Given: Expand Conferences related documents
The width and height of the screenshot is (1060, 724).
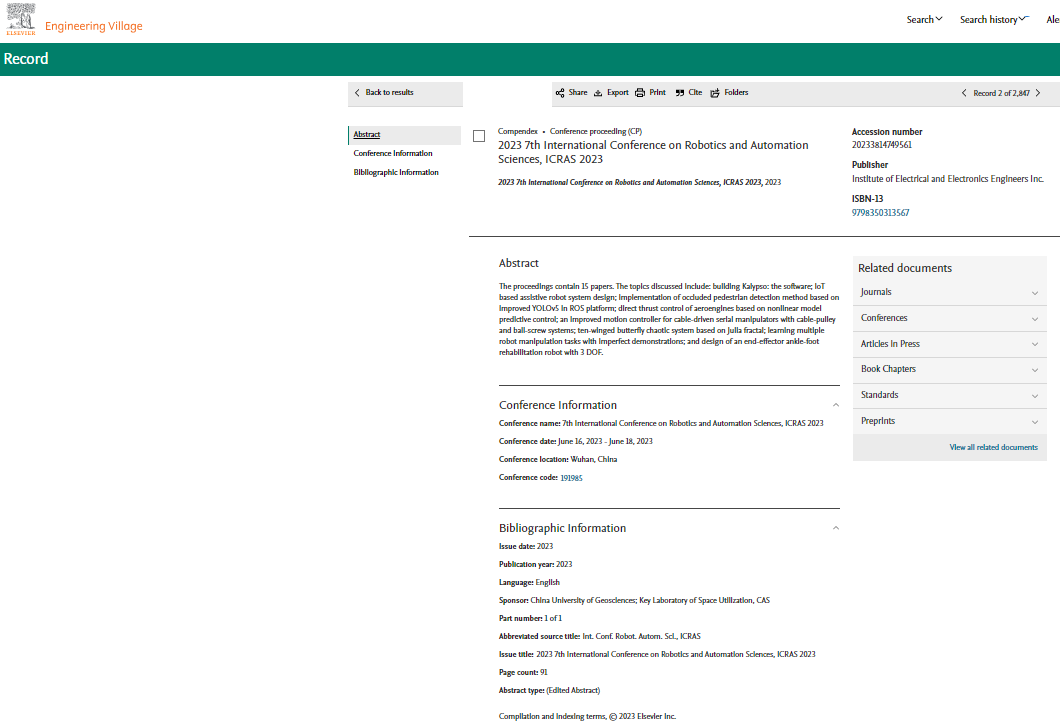Looking at the screenshot, I should [949, 318].
